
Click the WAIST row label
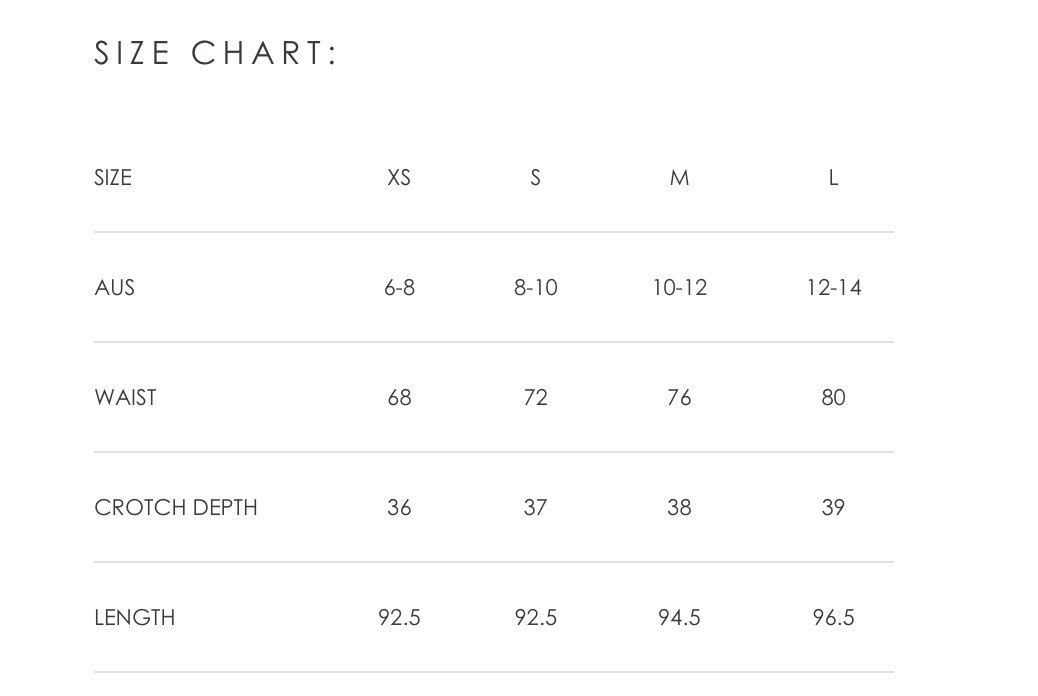click(126, 397)
